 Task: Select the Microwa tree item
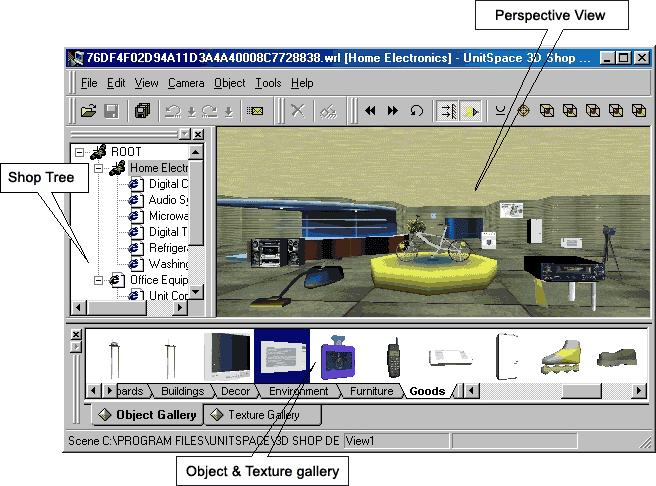168,216
